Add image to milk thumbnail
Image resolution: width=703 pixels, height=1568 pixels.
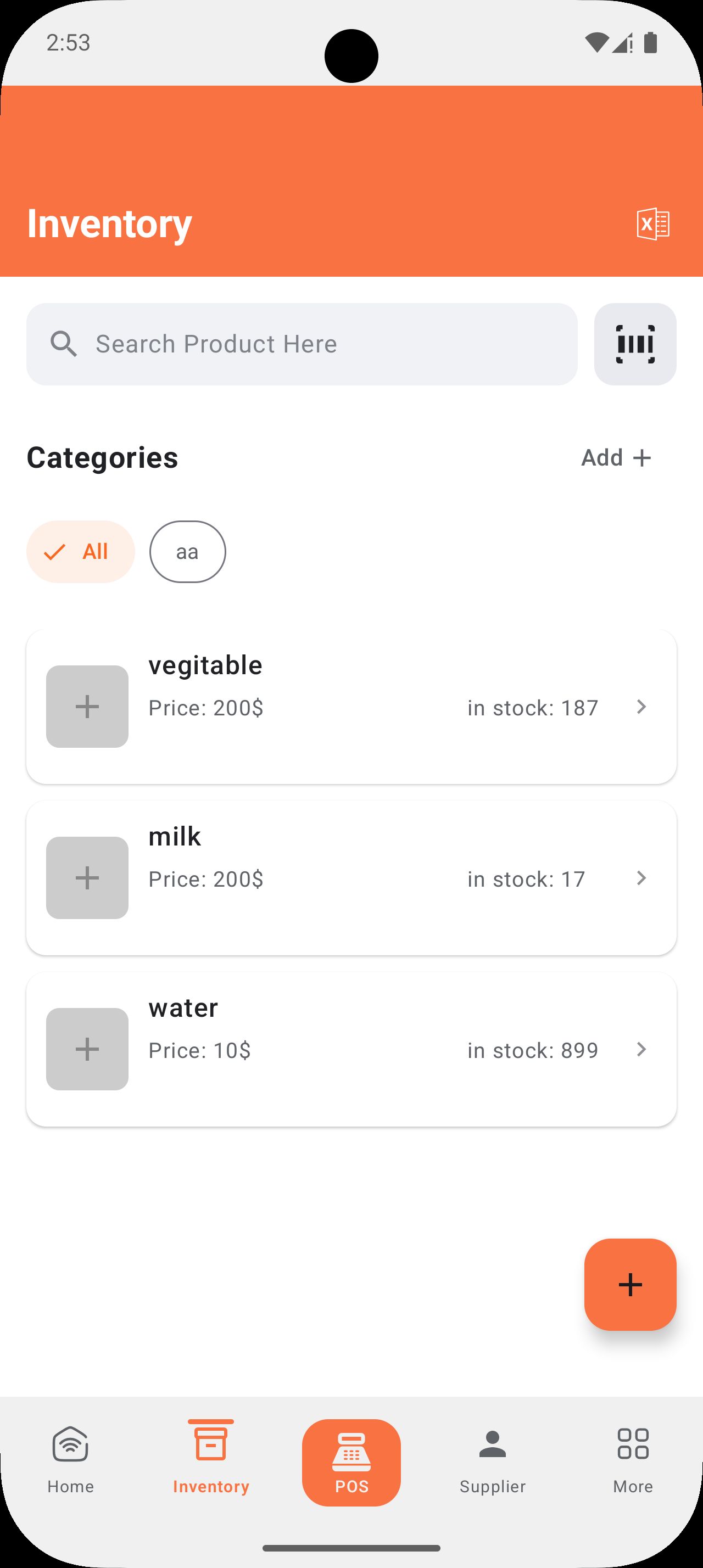coord(87,878)
